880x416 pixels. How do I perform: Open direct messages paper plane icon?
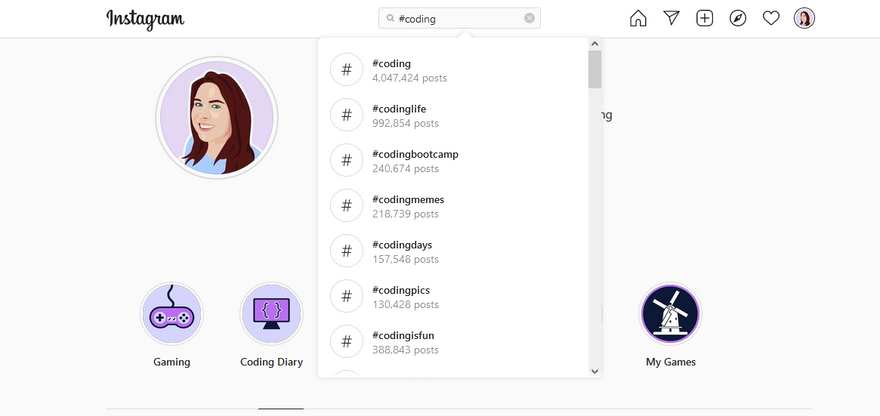pyautogui.click(x=671, y=18)
